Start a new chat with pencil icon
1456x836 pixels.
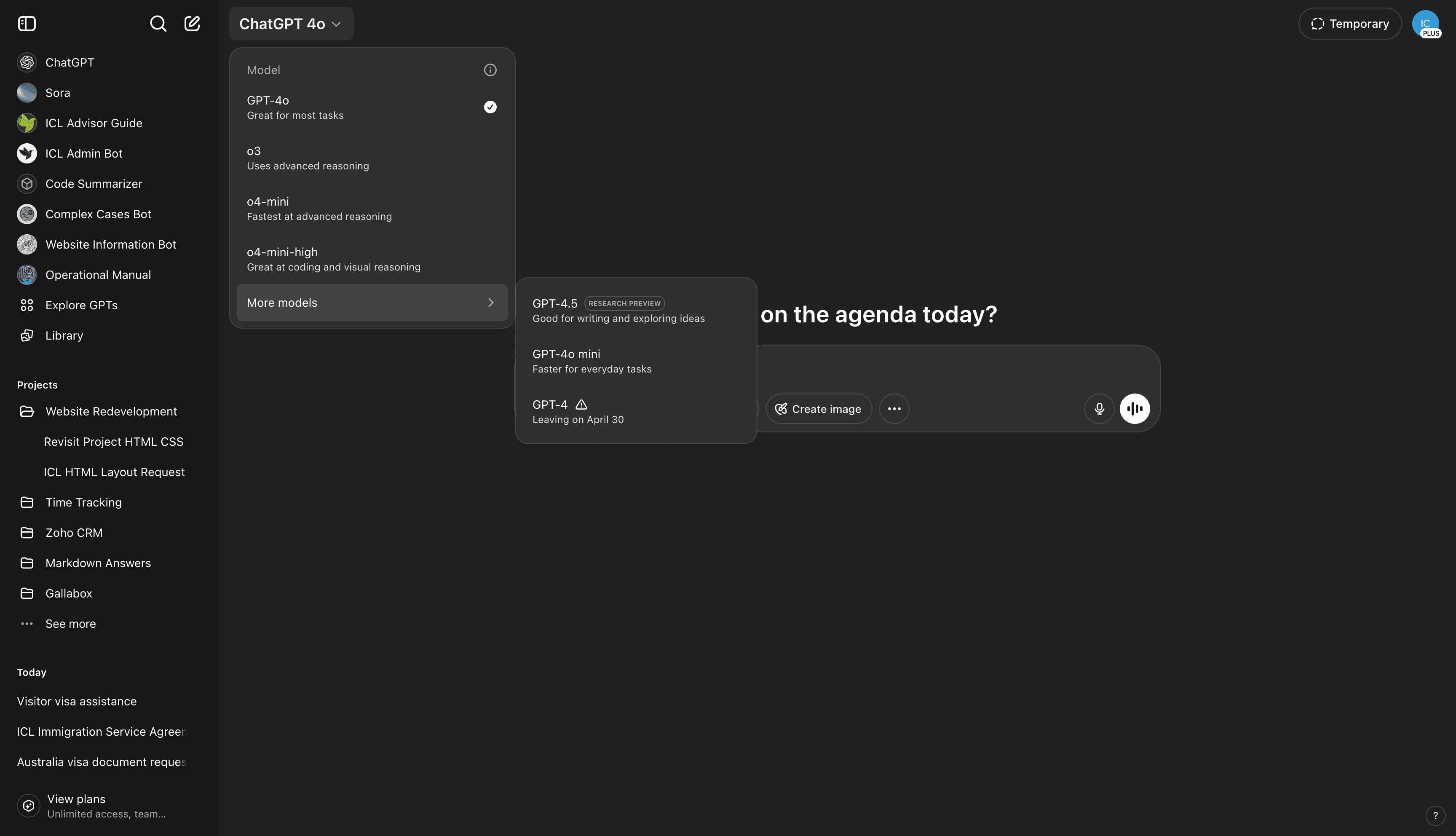click(192, 24)
